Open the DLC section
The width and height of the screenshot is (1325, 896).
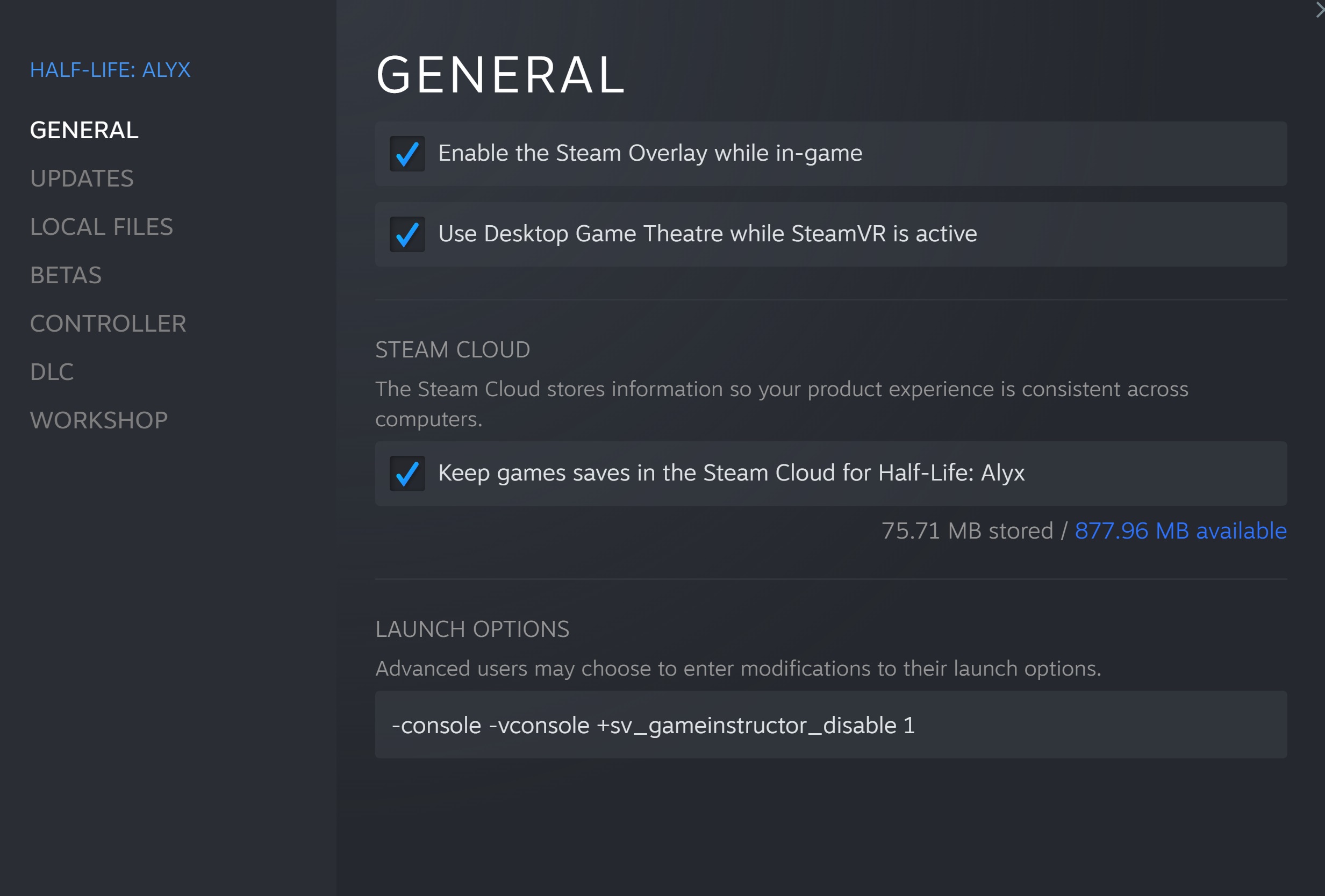[52, 372]
